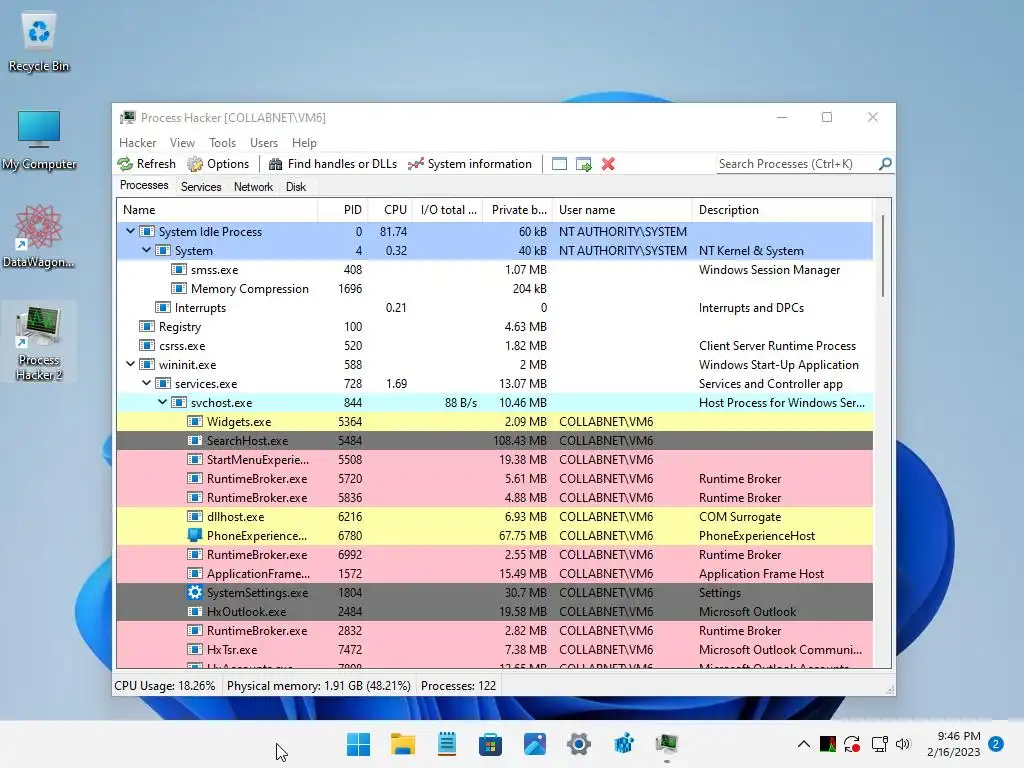The width and height of the screenshot is (1024, 768).
Task: Click the Widgets.exe process icon
Action: point(195,422)
